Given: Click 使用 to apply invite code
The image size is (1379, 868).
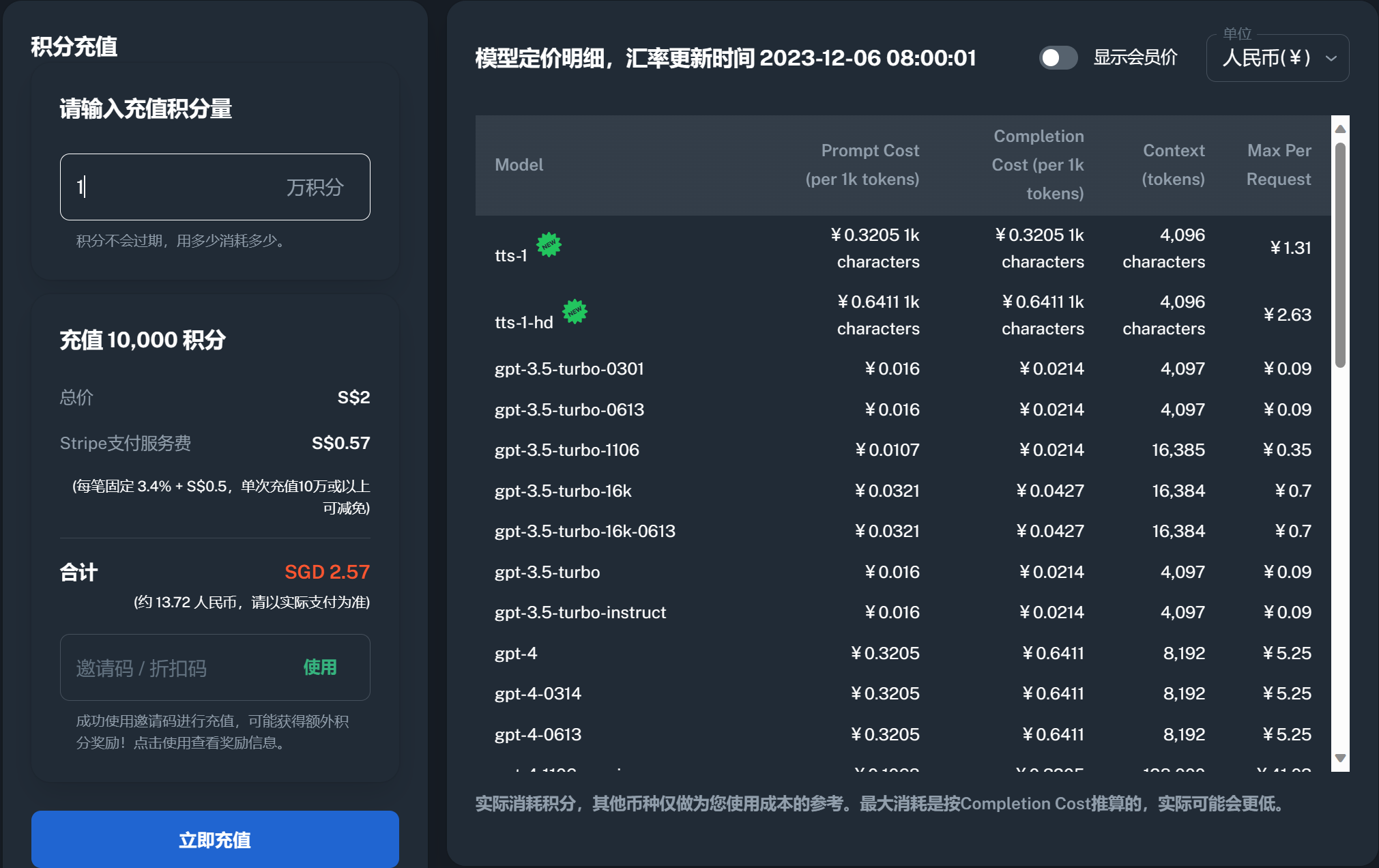Looking at the screenshot, I should 320,667.
